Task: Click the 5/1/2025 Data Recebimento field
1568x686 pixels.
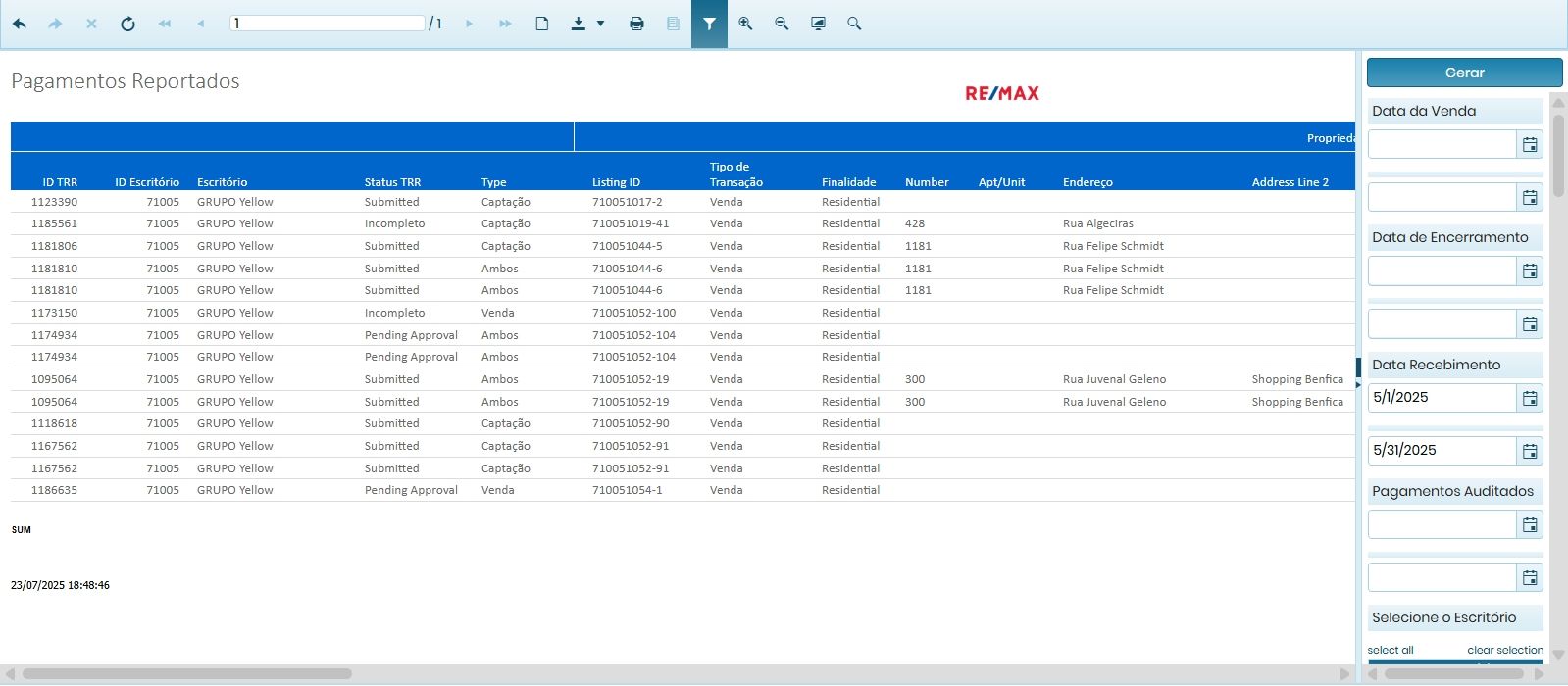Action: point(1442,398)
